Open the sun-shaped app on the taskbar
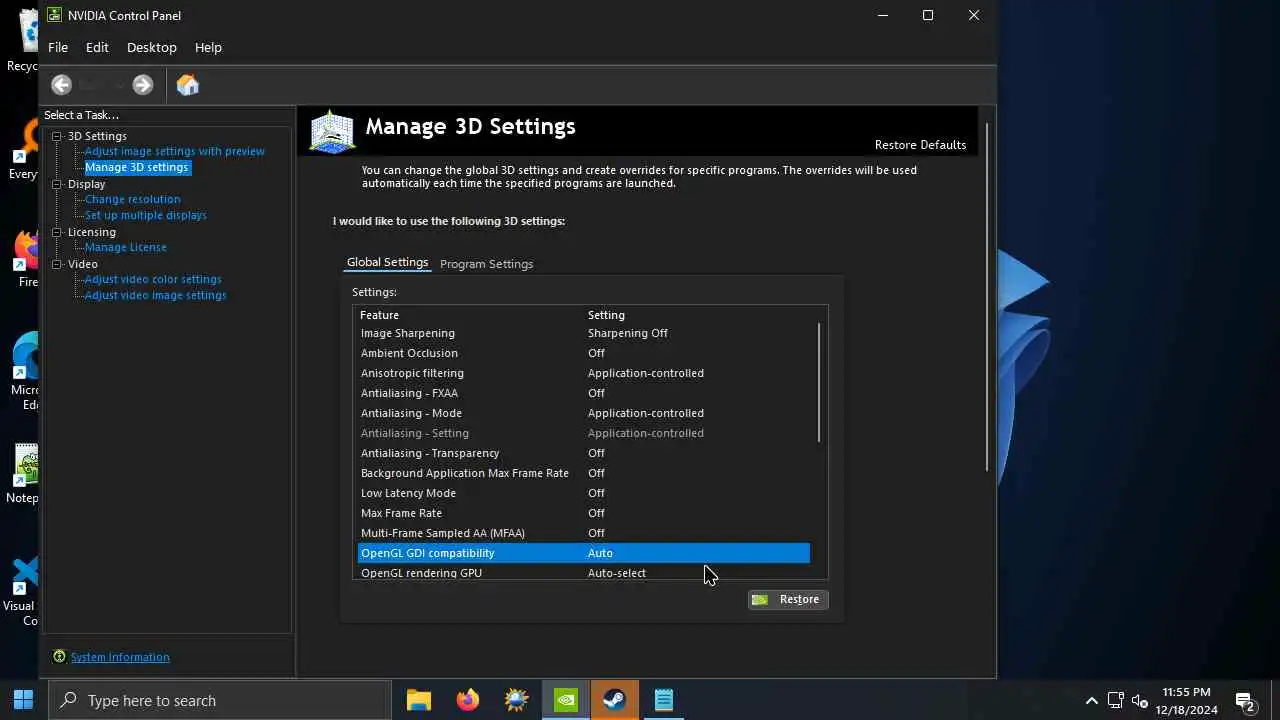 point(517,700)
